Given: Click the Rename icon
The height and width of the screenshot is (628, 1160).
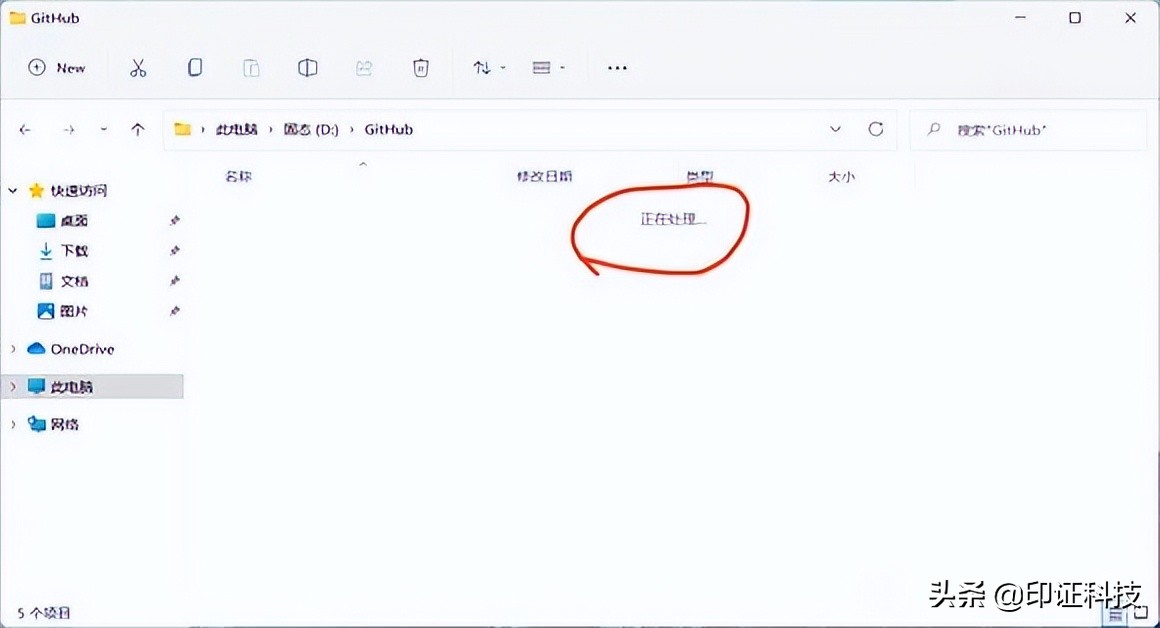Looking at the screenshot, I should [x=307, y=67].
